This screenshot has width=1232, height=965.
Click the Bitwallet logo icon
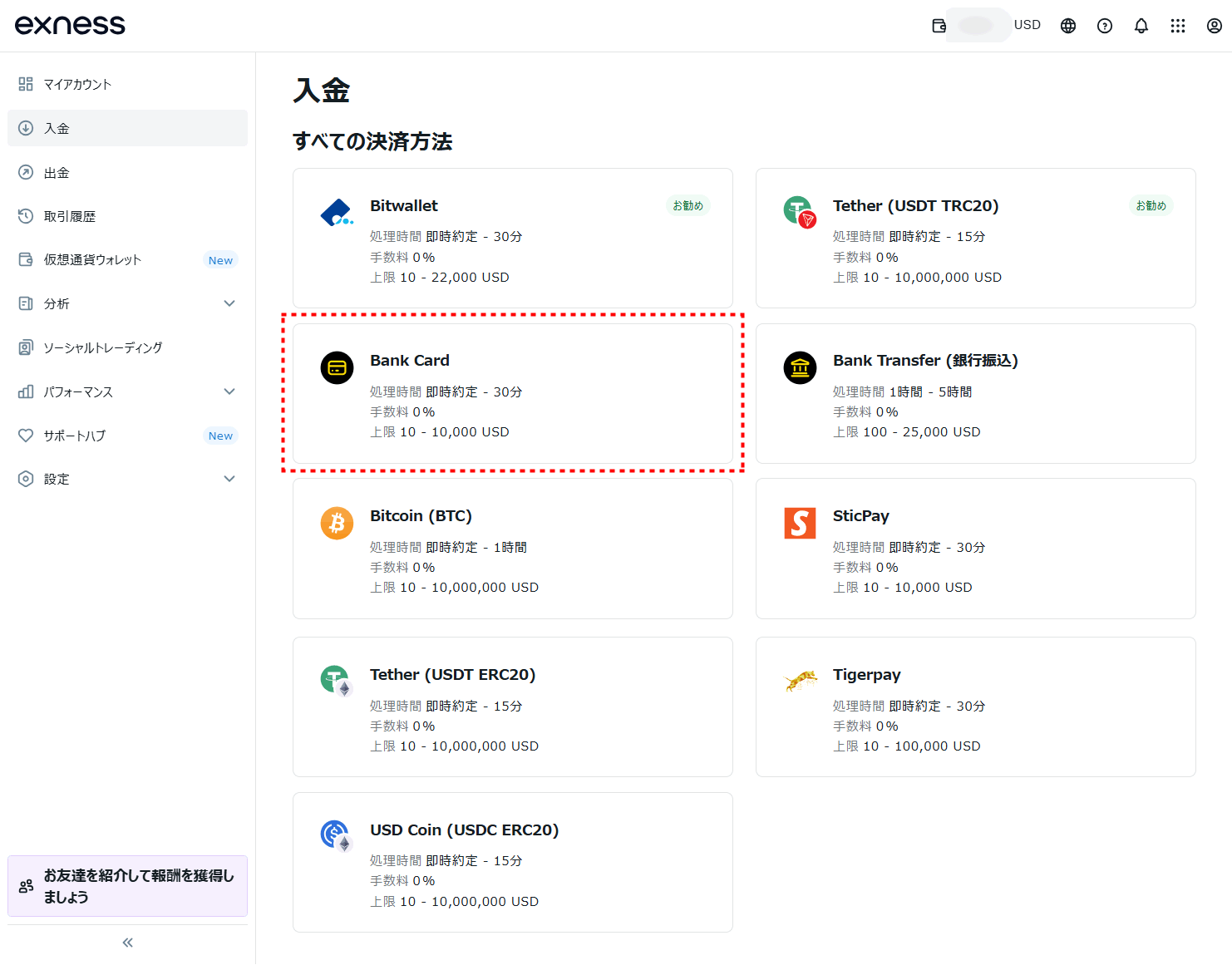[x=337, y=213]
